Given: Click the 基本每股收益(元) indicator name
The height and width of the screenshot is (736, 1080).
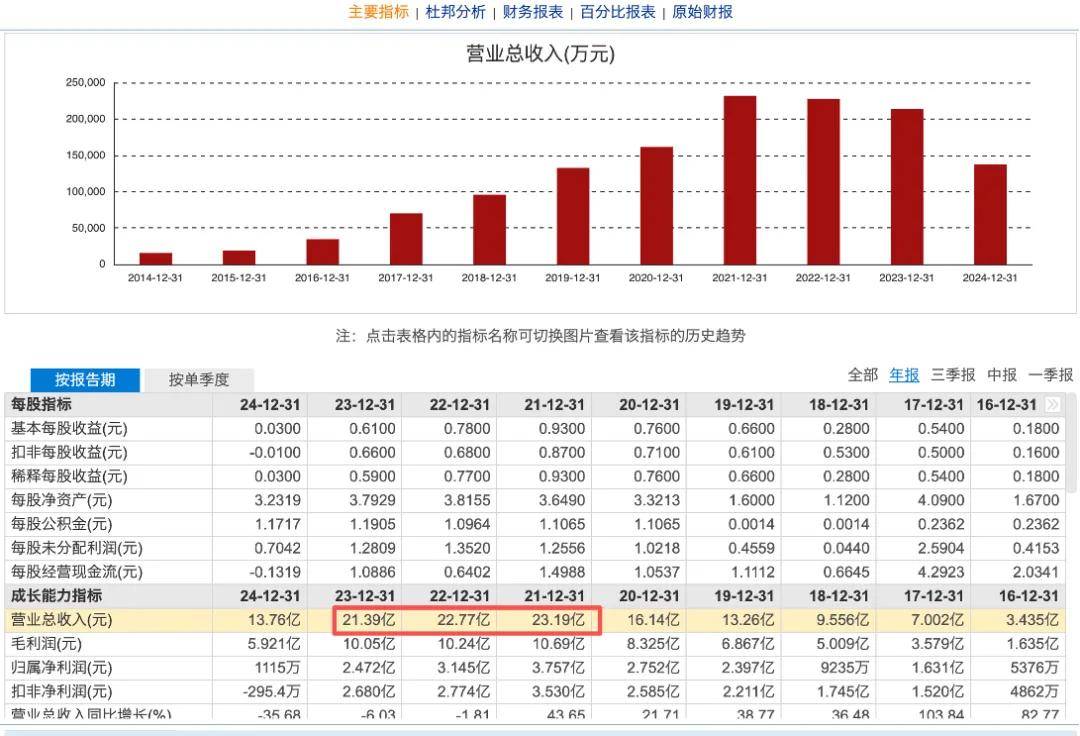Looking at the screenshot, I should click(x=69, y=428).
